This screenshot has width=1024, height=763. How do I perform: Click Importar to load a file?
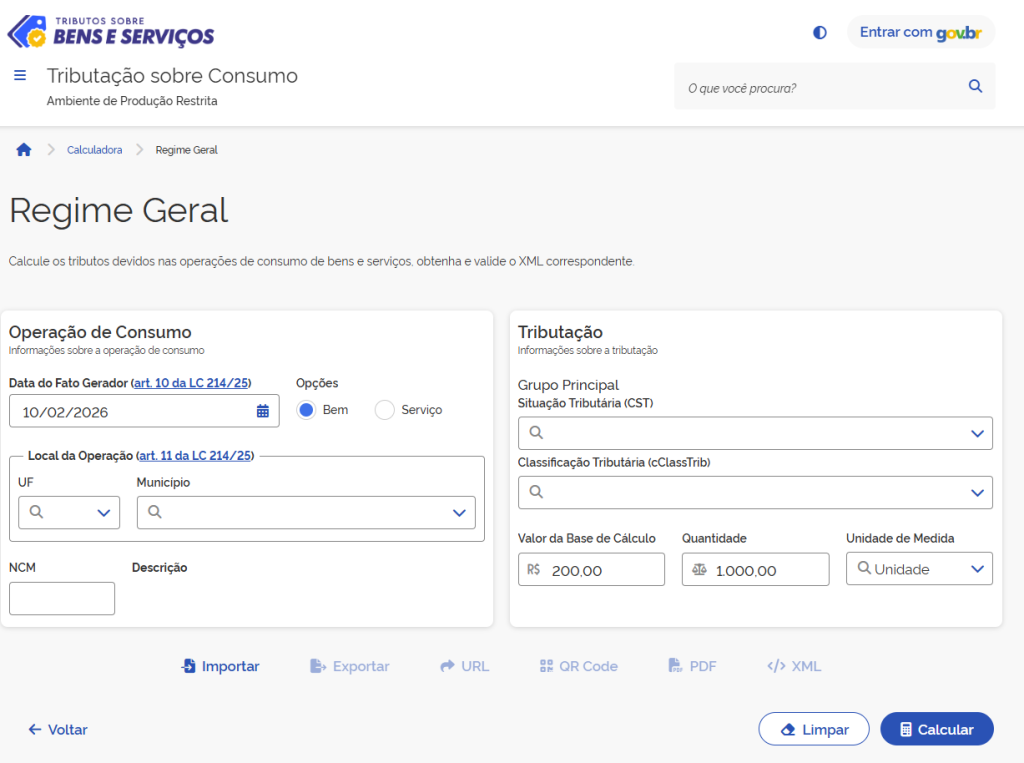click(220, 666)
